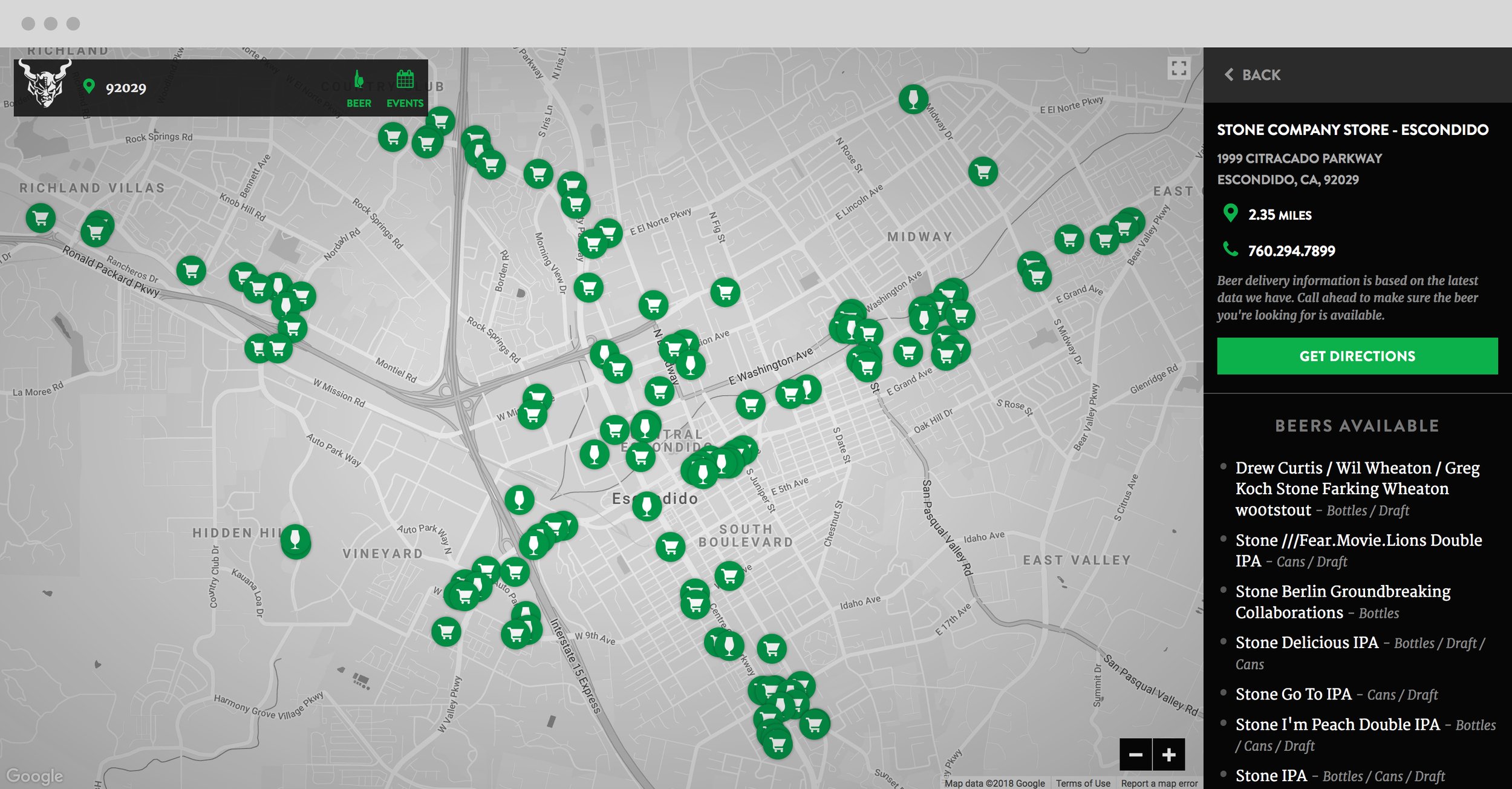Click the 2.35 miles distance pin icon
The height and width of the screenshot is (789, 1512).
tap(1230, 213)
